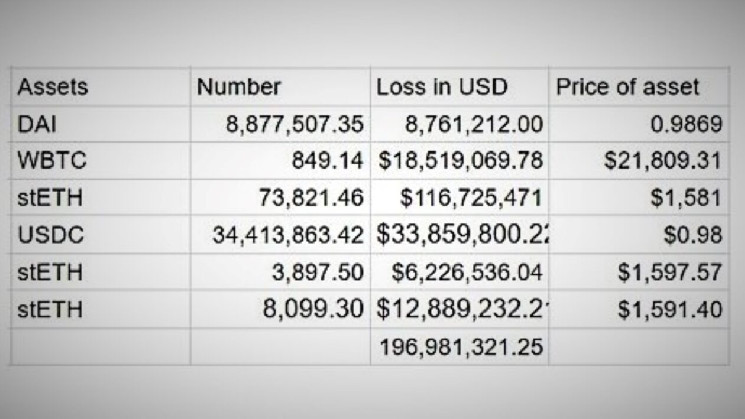Select the cell containing 8,877,507.35

pyautogui.click(x=280, y=124)
